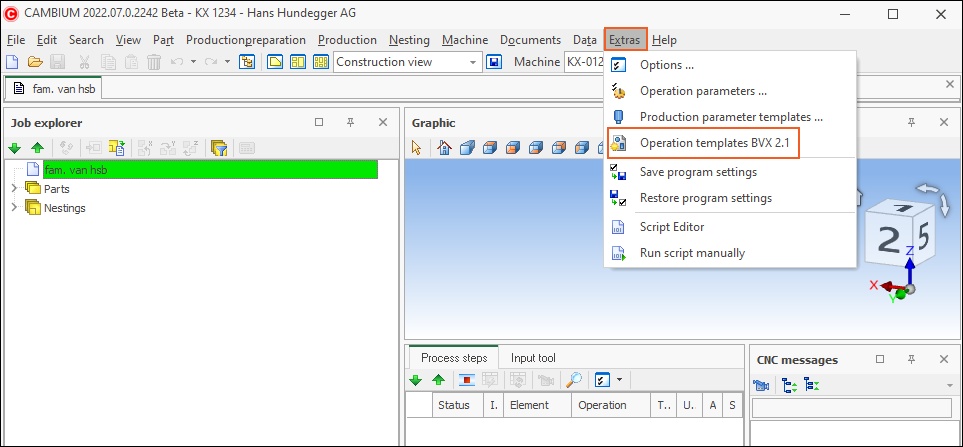Screen dimensions: 963x447
Task: Click green up arrow in Process steps toolbar
Action: [x=439, y=381]
